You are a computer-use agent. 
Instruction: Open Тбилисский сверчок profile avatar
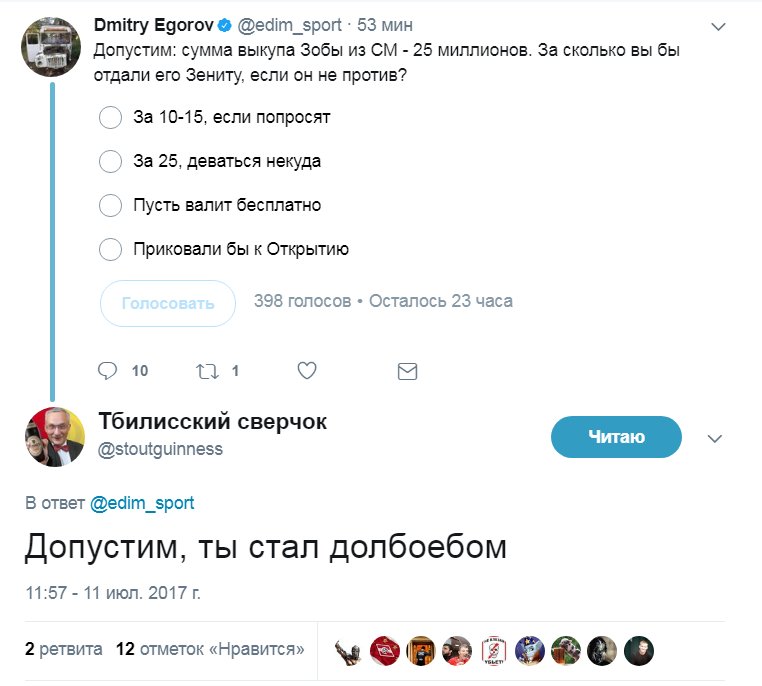(x=53, y=437)
